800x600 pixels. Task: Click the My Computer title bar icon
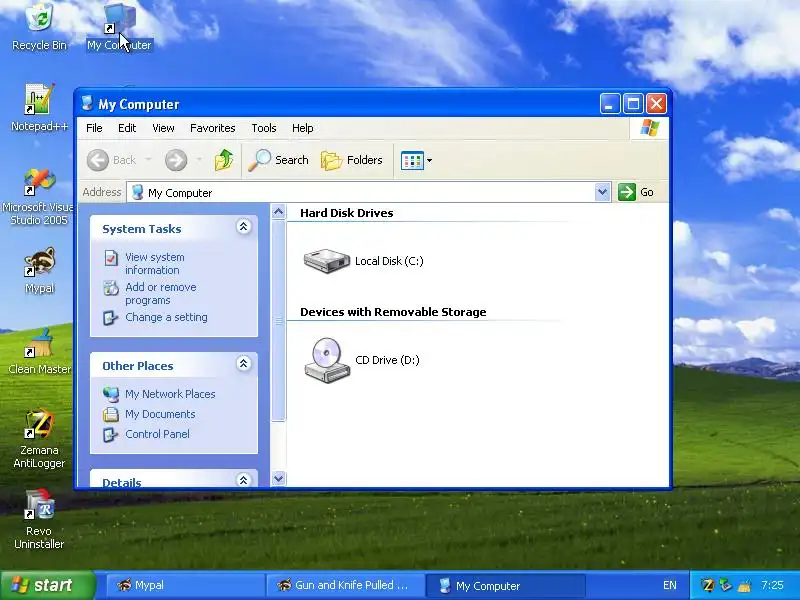[x=87, y=104]
